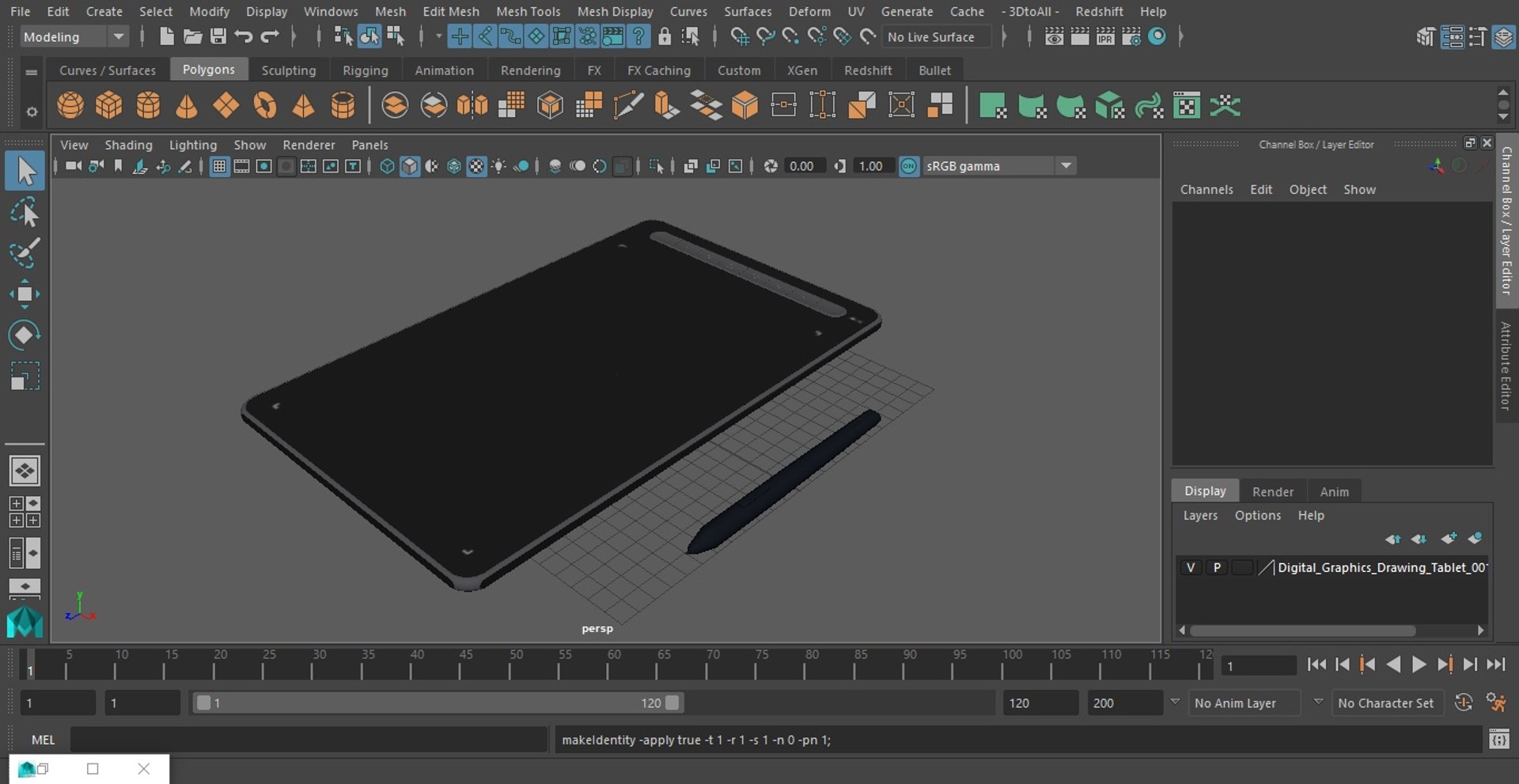Viewport: 1519px width, 784px height.
Task: Open the No Anim Layer dropdown
Action: coord(1244,703)
